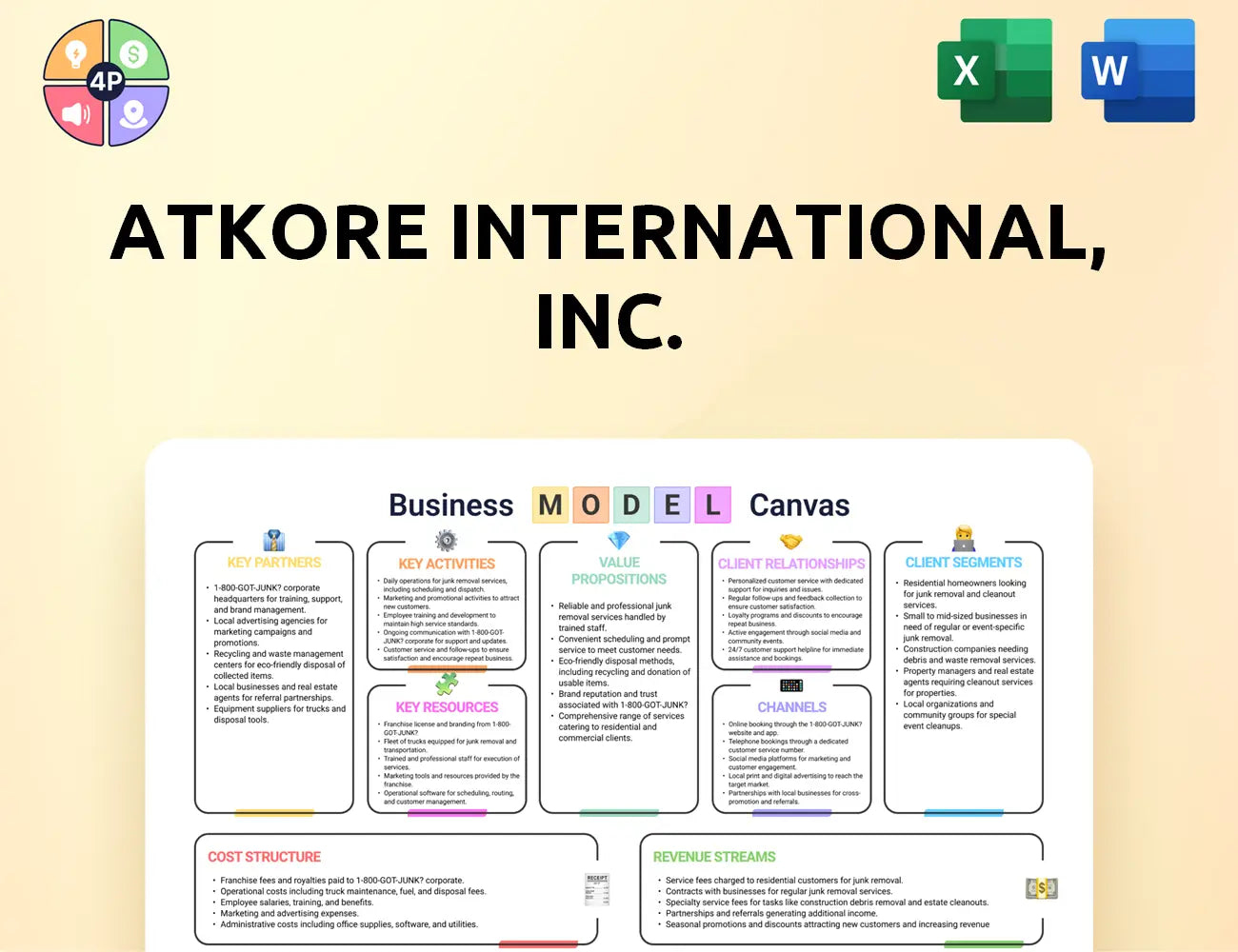
Task: Click 'Comprehensive range of services' bullet
Action: pos(617,727)
